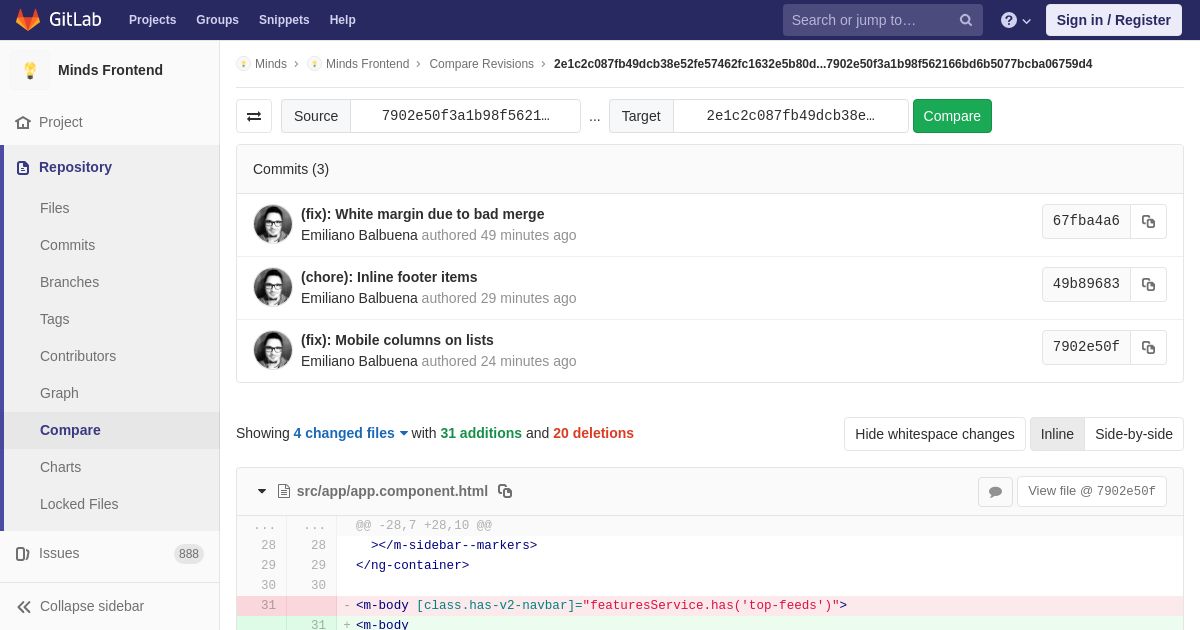Viewport: 1200px width, 630px height.
Task: Open Commits in repository sidebar
Action: click(x=67, y=245)
